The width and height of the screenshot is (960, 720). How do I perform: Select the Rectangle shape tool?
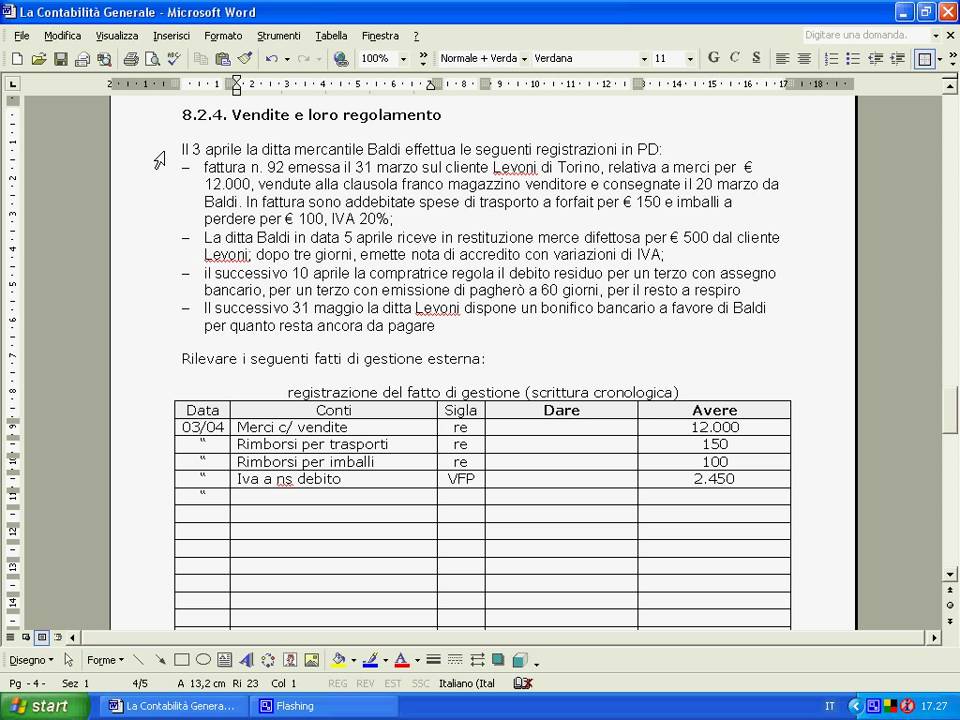pos(181,660)
